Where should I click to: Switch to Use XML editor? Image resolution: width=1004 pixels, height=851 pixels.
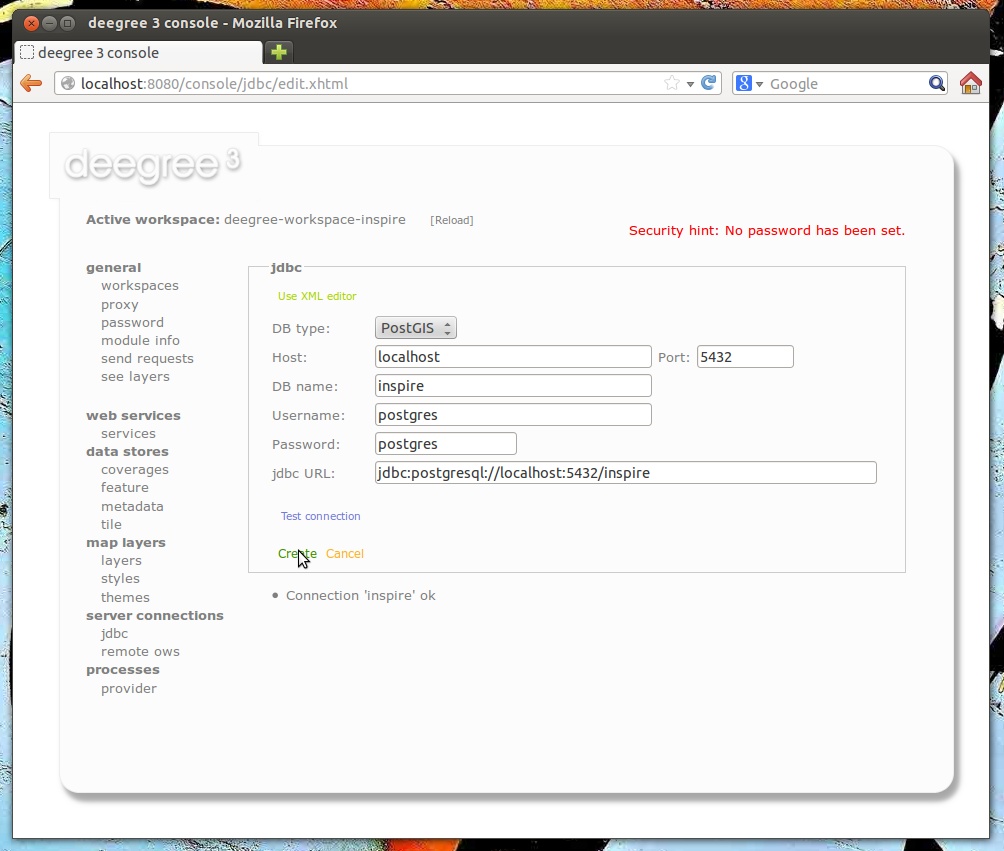pos(316,295)
